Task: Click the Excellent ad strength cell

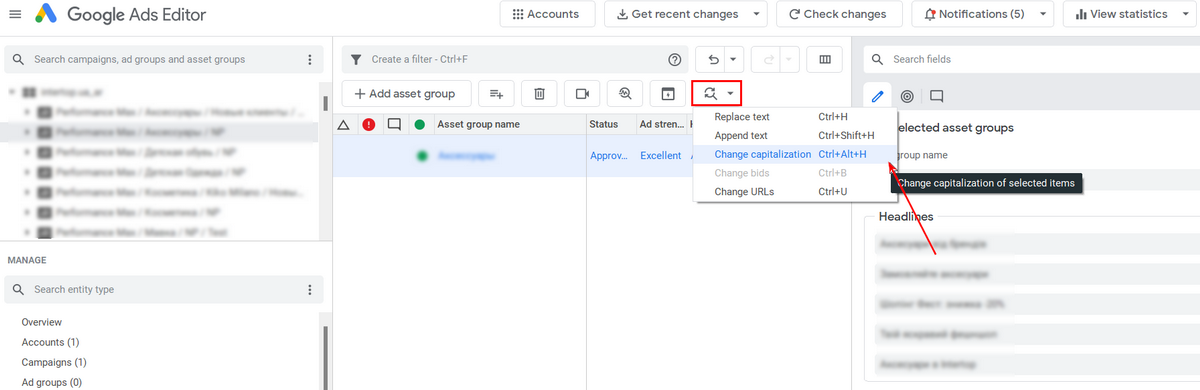Action: click(x=661, y=156)
